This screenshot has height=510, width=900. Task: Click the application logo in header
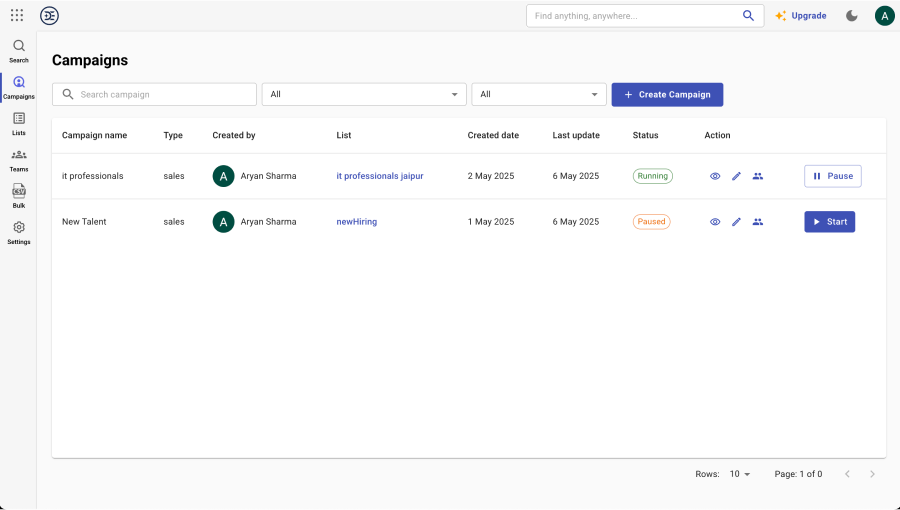click(49, 15)
